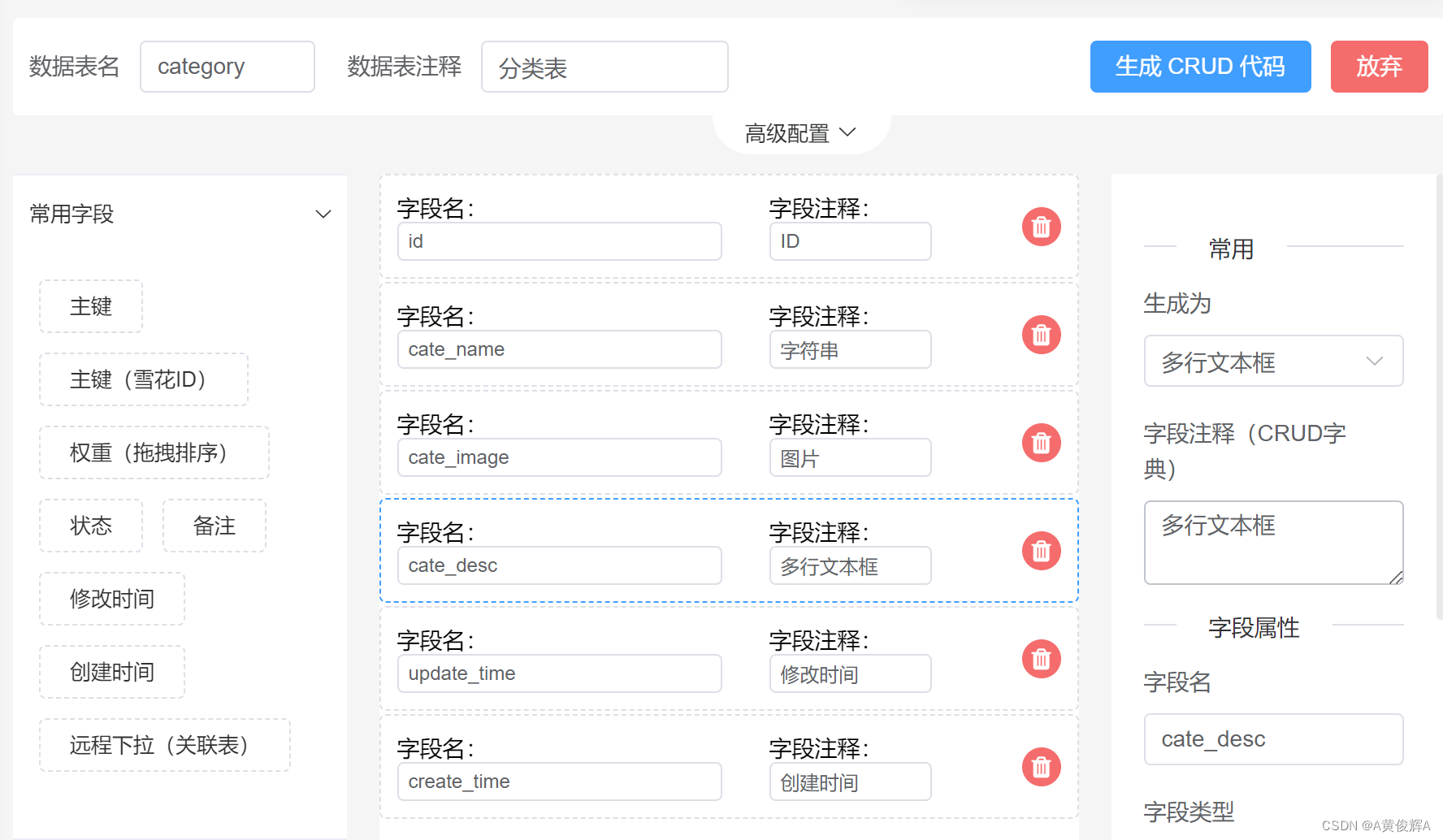Screen dimensions: 1443x840
Task: Select the 主键 common field
Action: (x=91, y=306)
